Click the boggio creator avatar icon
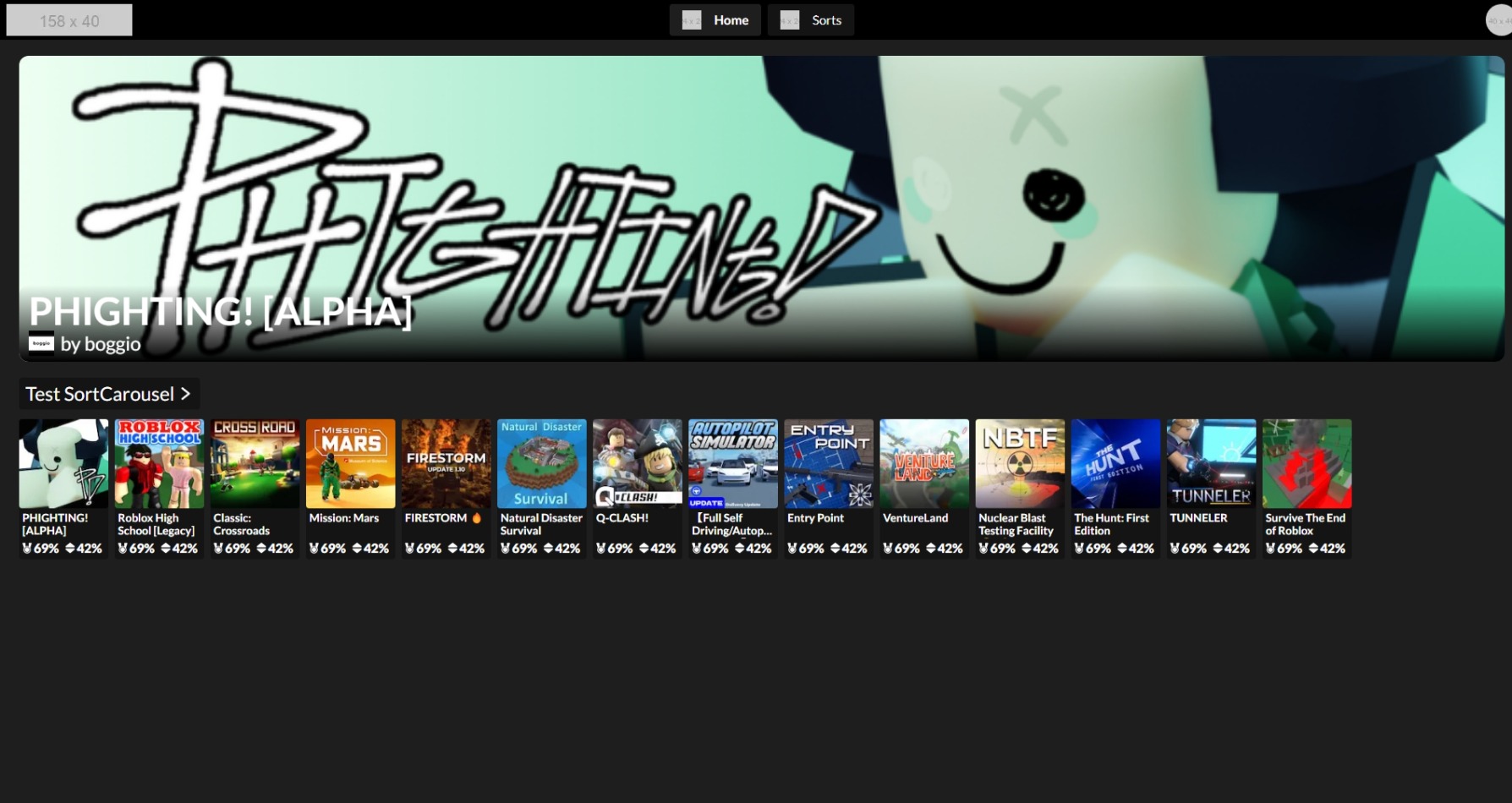Image resolution: width=1512 pixels, height=803 pixels. point(41,343)
